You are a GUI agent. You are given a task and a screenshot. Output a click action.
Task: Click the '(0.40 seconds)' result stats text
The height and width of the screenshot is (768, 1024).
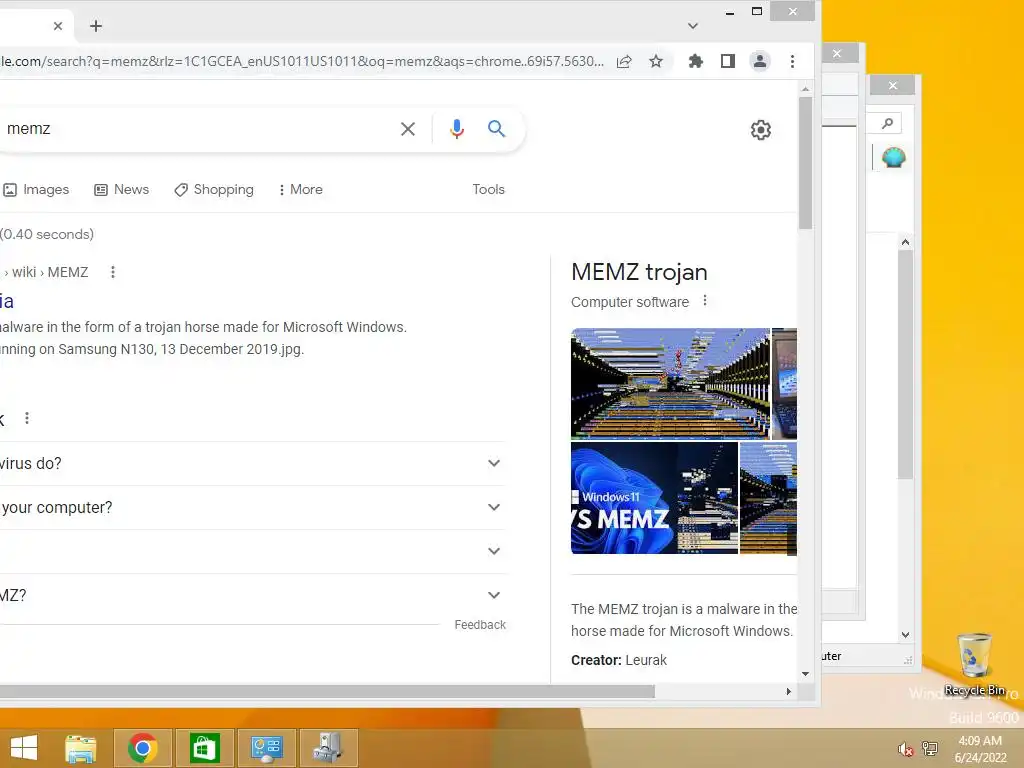[46, 234]
